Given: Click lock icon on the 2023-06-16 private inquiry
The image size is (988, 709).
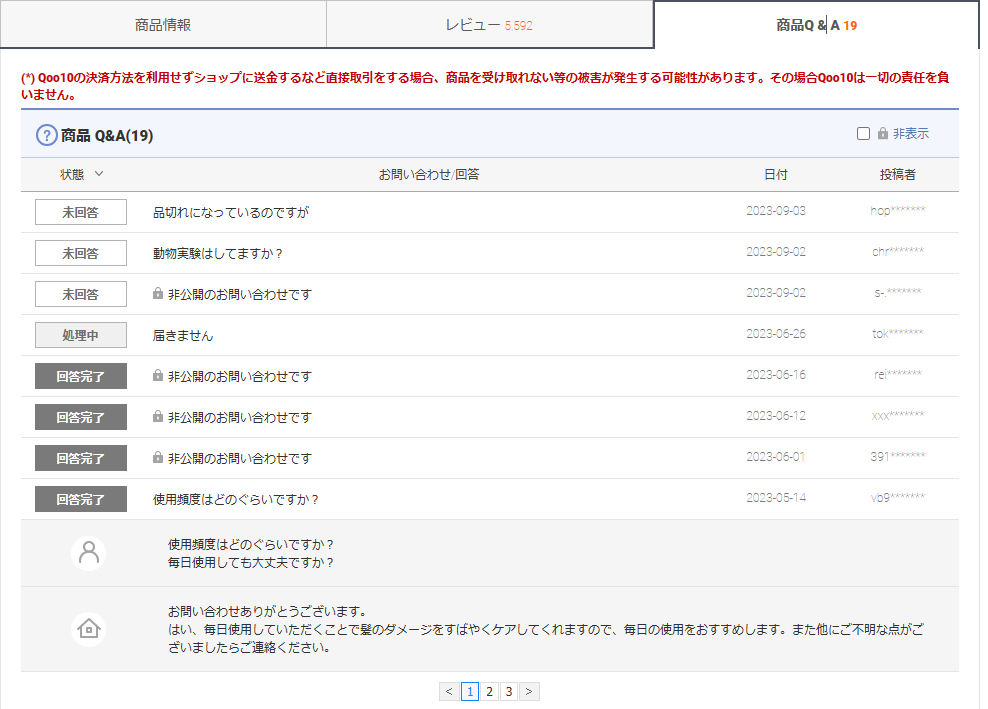Looking at the screenshot, I should click(x=158, y=376).
